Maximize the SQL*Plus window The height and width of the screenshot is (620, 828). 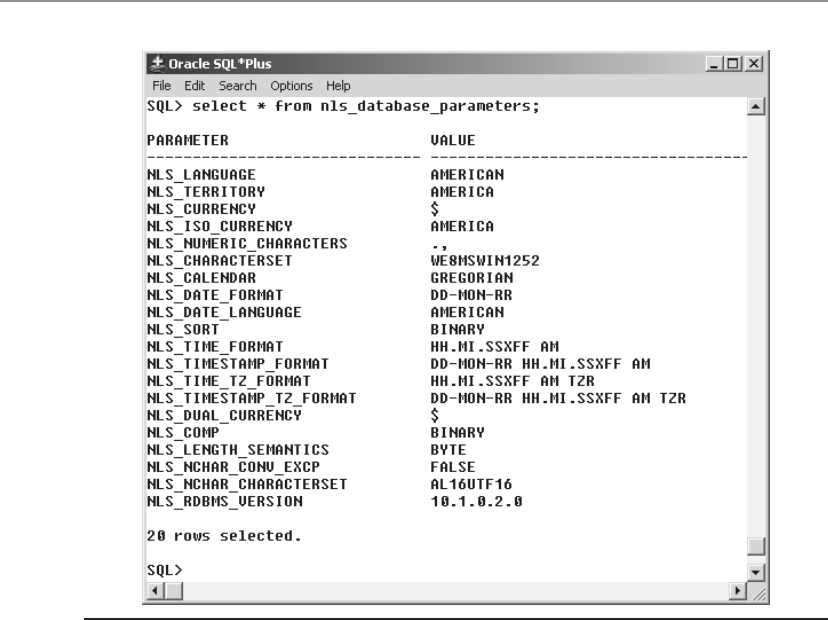(733, 64)
